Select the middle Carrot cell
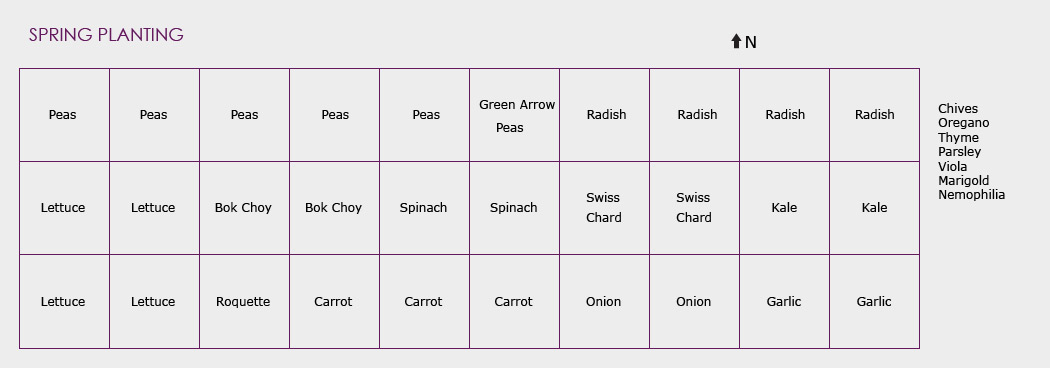1050x368 pixels. pos(425,302)
